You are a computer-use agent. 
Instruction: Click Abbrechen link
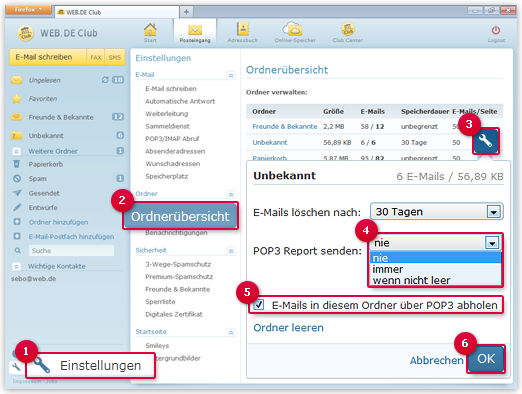coord(436,360)
